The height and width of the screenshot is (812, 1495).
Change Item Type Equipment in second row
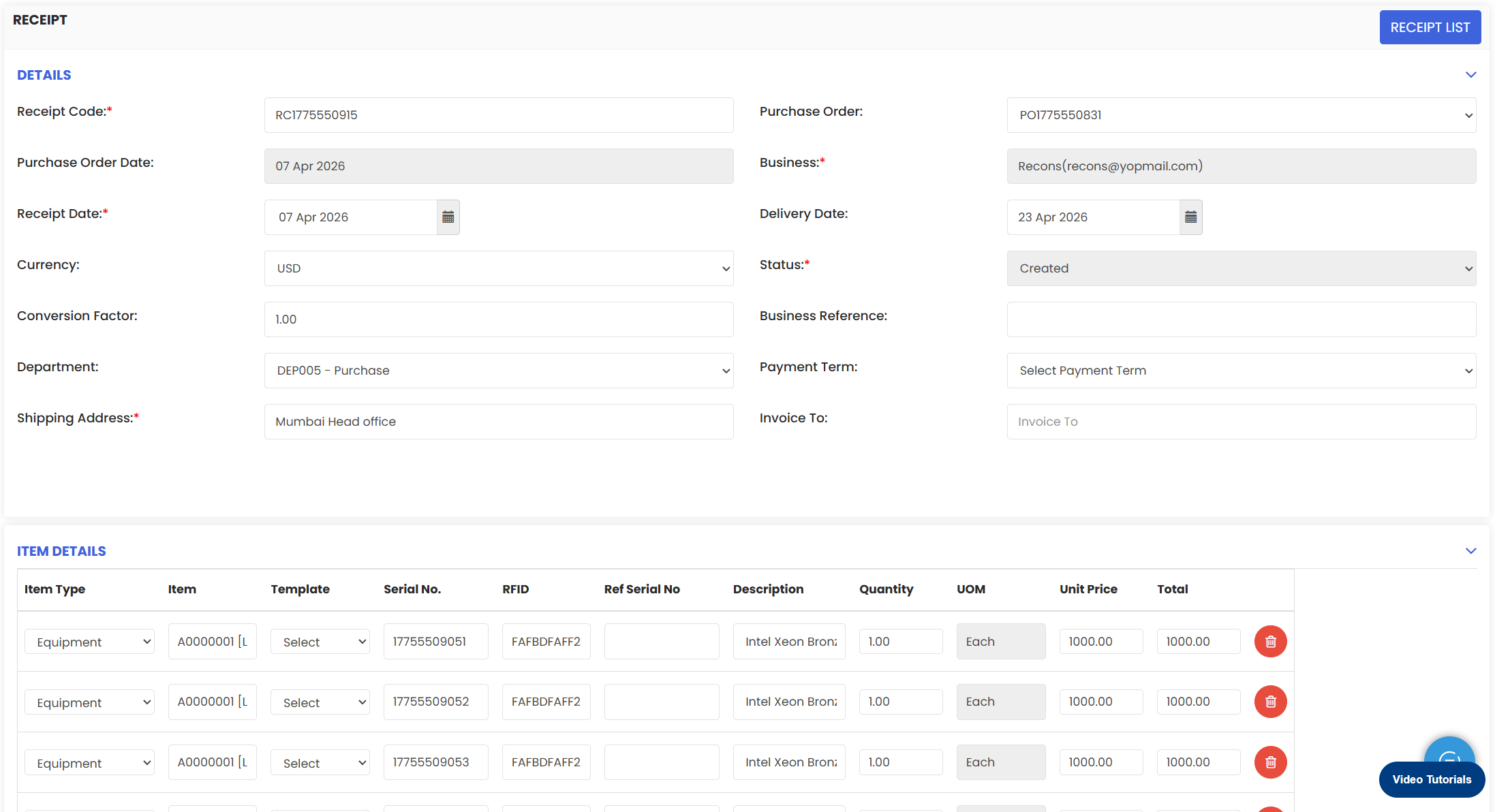[x=89, y=702]
